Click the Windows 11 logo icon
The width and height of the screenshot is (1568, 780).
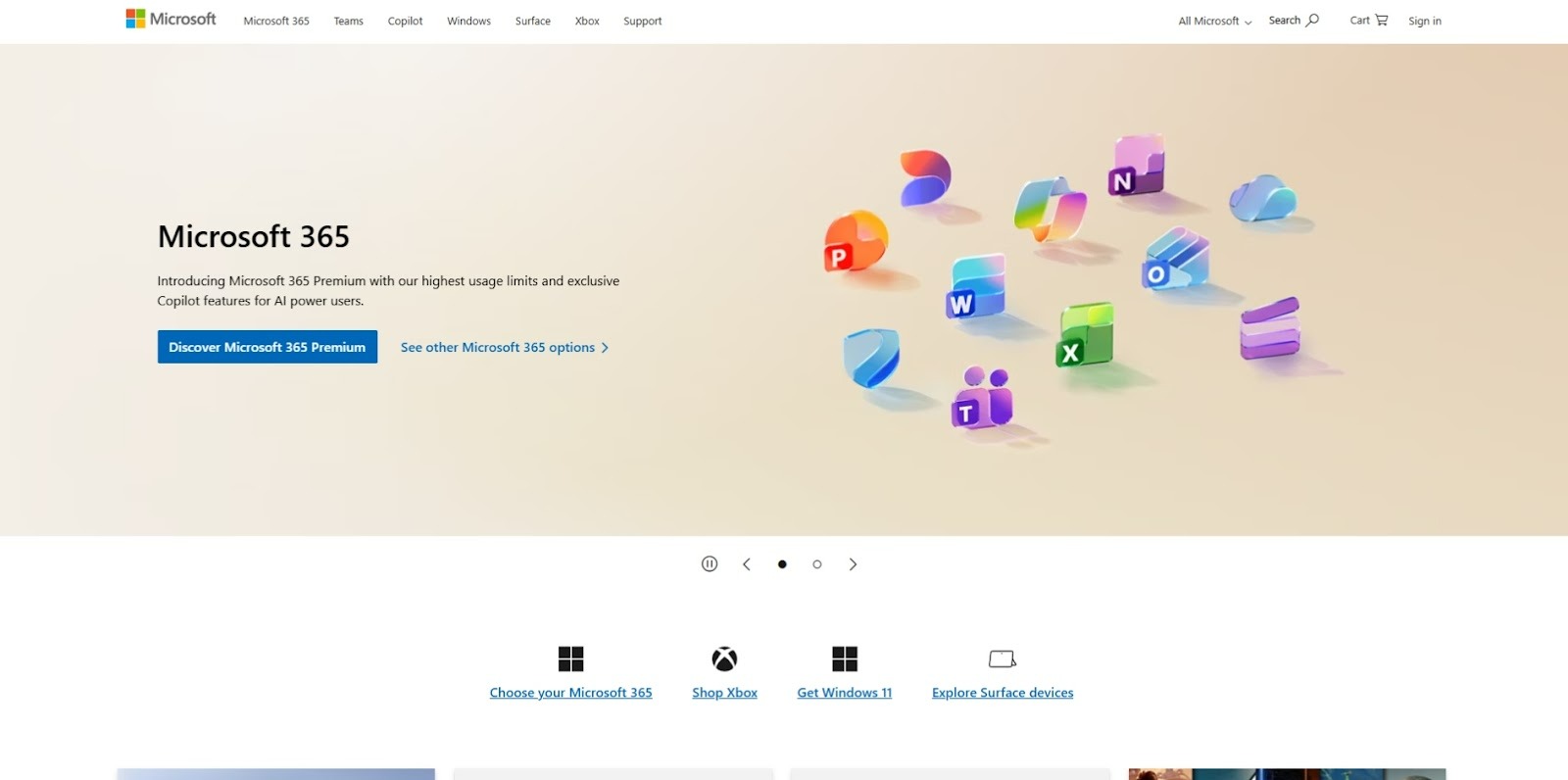(845, 658)
